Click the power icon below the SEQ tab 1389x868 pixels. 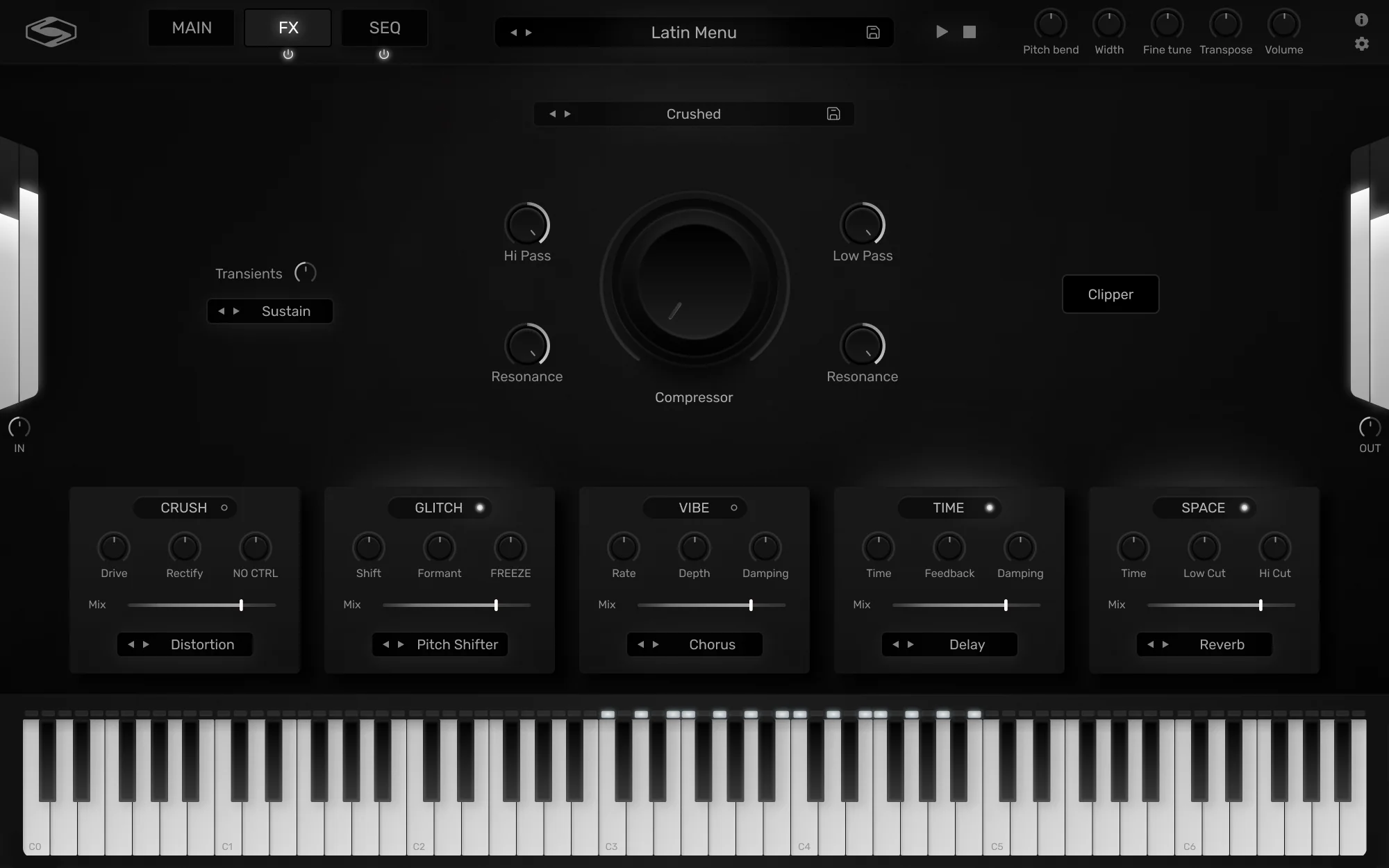(x=383, y=54)
